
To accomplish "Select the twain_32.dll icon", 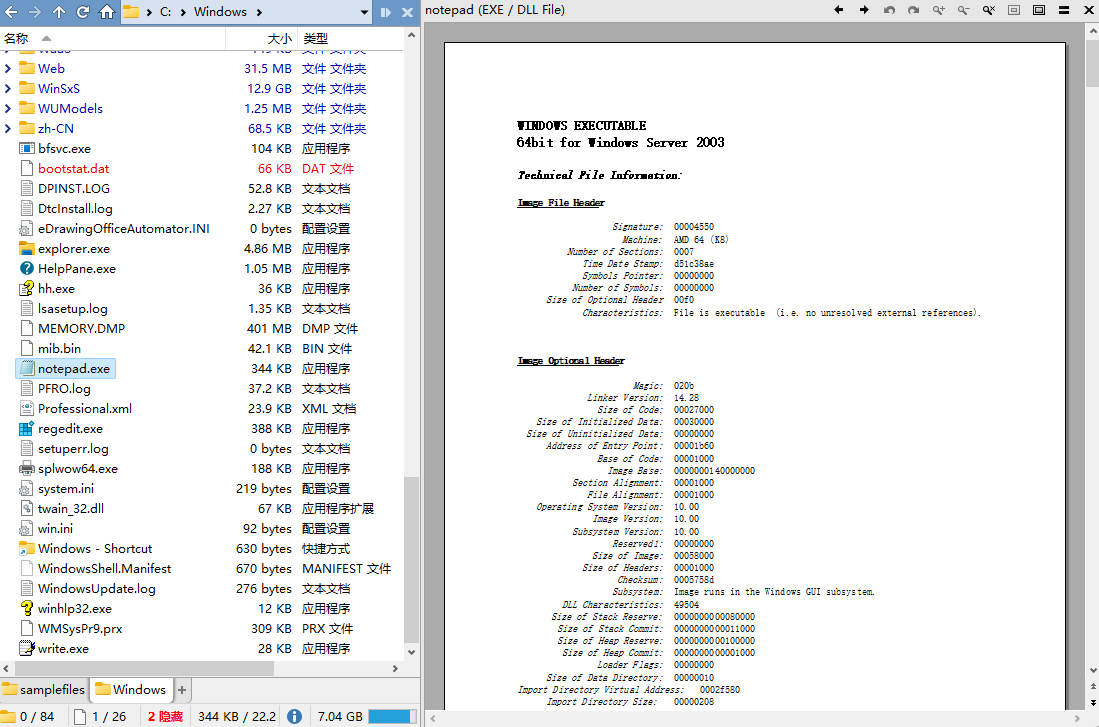I will pos(27,509).
